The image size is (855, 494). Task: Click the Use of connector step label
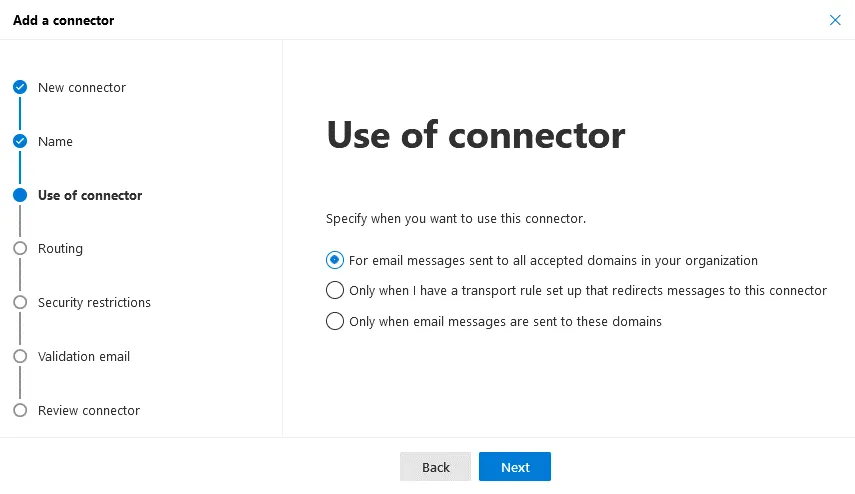[x=90, y=196]
